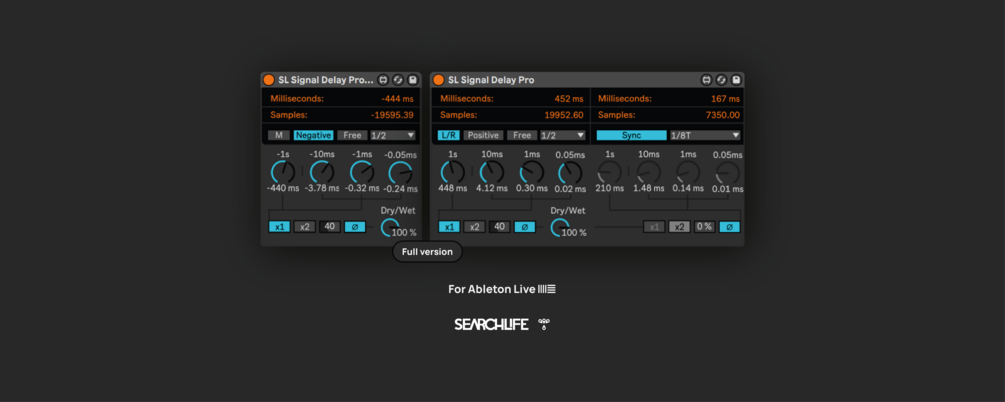Click the truncated SL Signal Delay Pro... title
The image size is (1005, 402).
(x=326, y=80)
